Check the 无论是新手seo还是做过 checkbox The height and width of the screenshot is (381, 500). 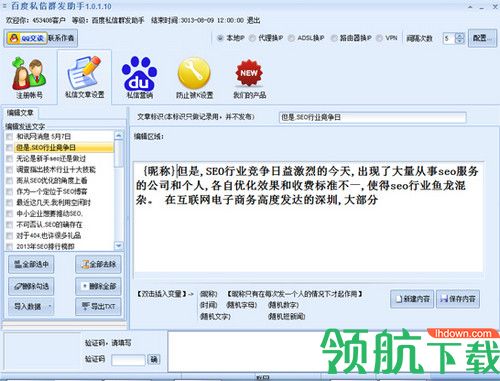click(10, 158)
